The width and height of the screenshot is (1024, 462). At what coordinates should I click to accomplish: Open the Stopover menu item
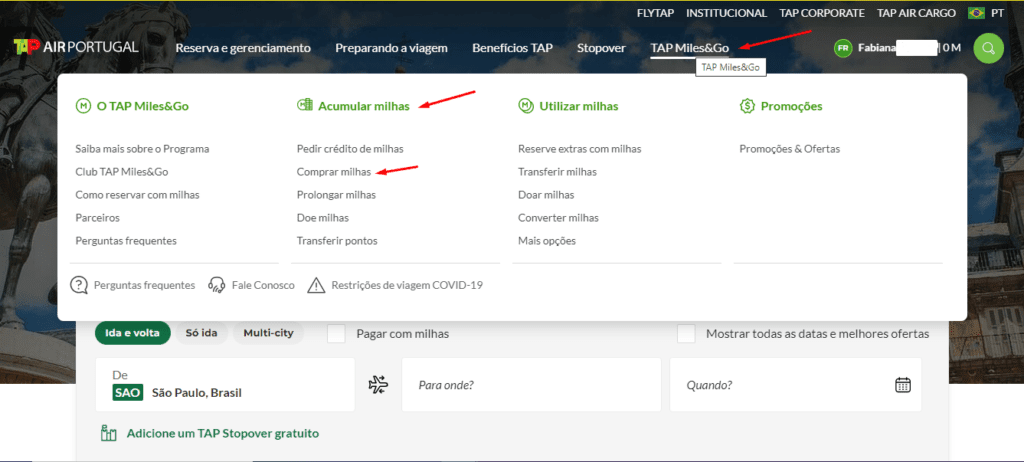click(x=601, y=48)
